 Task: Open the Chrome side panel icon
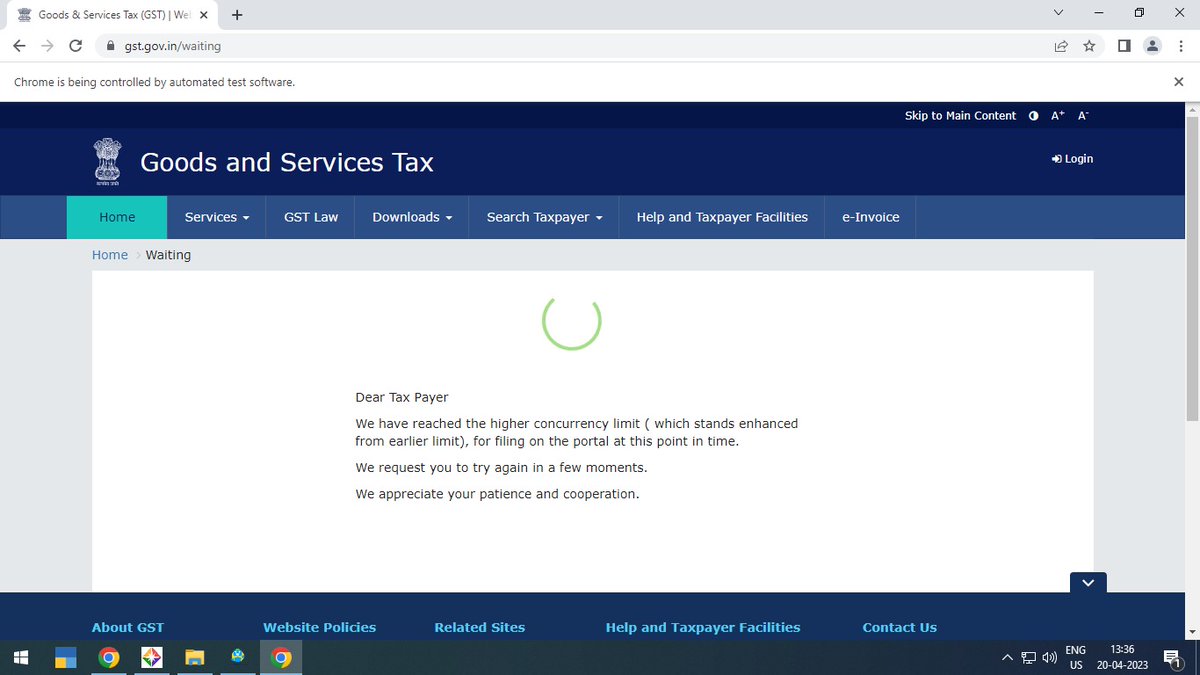click(x=1124, y=46)
